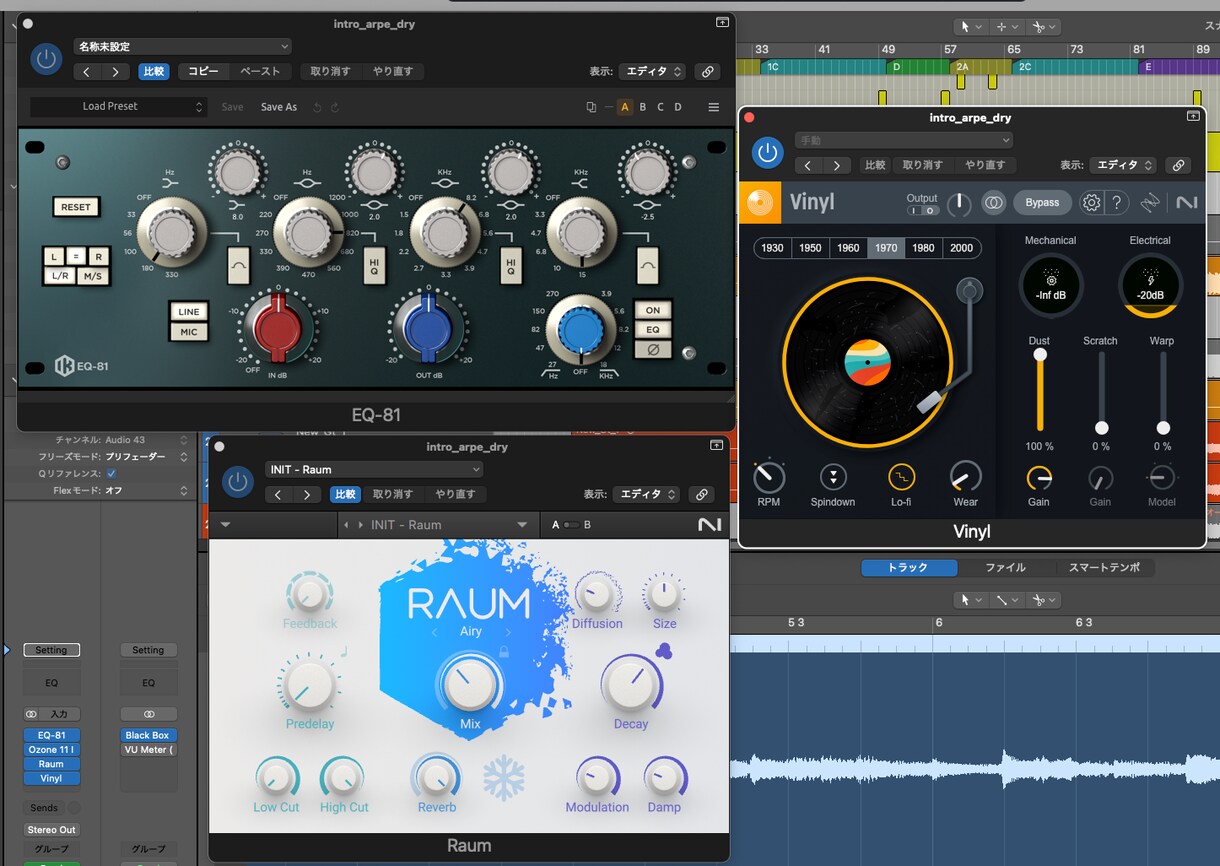Viewport: 1220px width, 866px height.
Task: Toggle the ON switch on EQ-81
Action: (654, 311)
